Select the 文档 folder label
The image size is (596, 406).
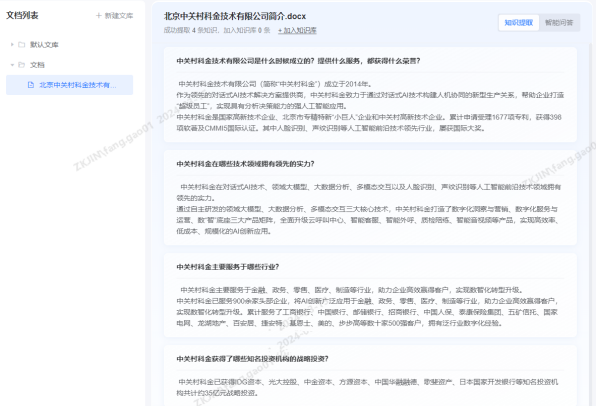[37, 65]
